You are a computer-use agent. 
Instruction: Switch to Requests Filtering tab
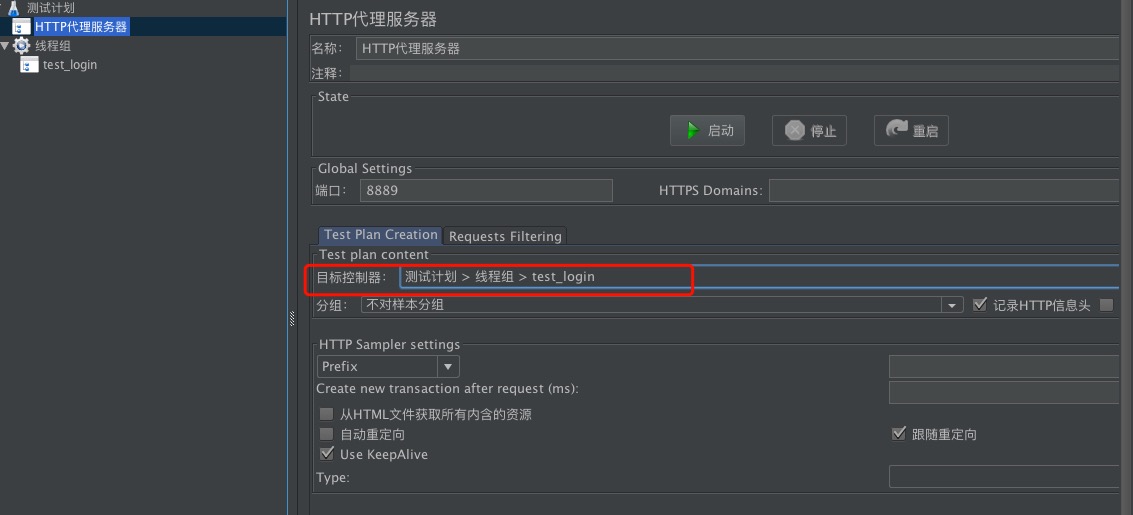505,236
